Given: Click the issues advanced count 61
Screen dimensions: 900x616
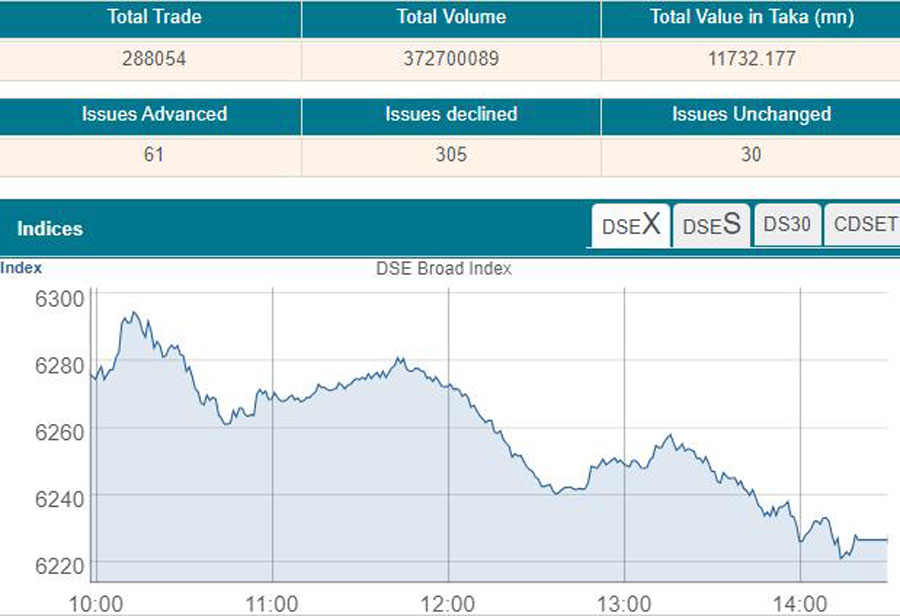Looking at the screenshot, I should coord(154,155).
